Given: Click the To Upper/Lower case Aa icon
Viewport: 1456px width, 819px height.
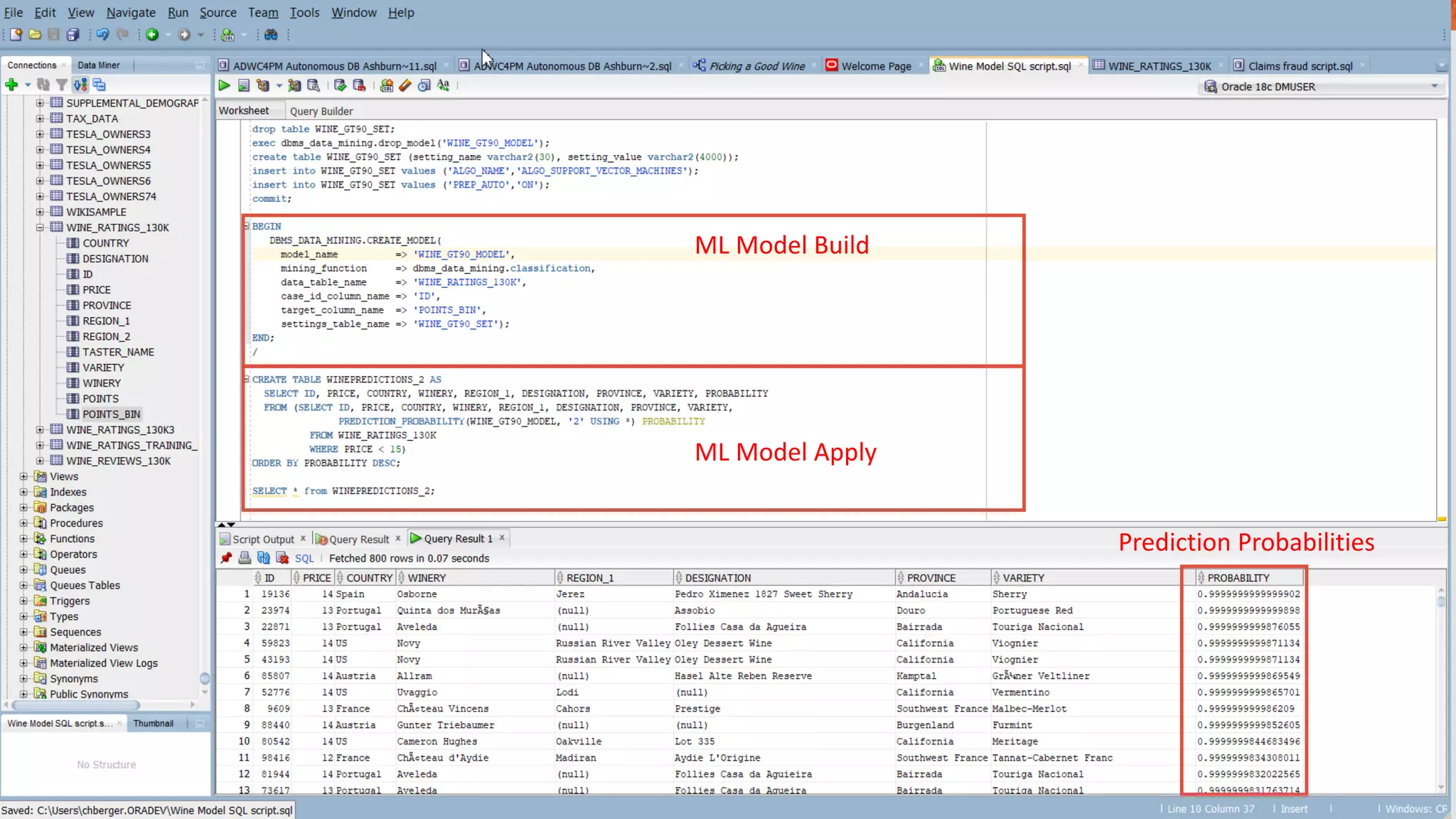Looking at the screenshot, I should [444, 85].
